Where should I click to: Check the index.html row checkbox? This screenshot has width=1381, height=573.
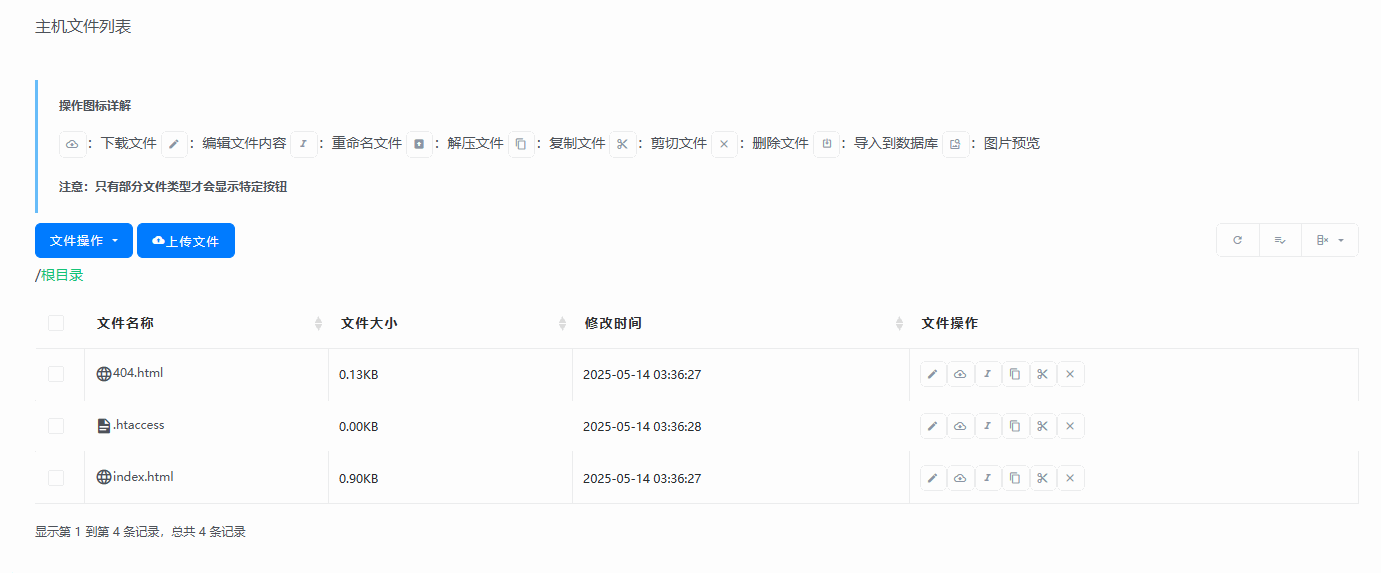click(56, 478)
